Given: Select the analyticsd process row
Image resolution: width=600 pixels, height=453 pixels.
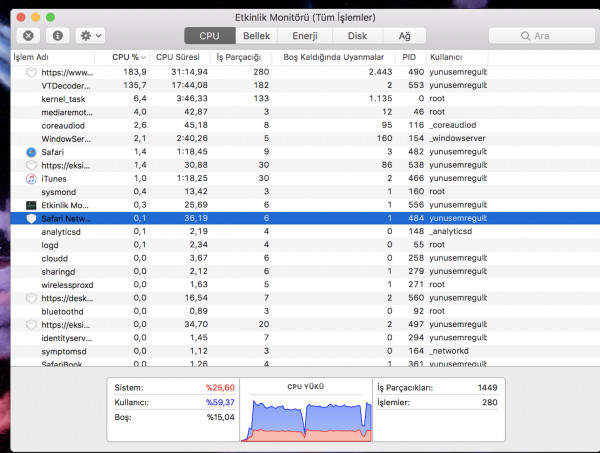Looking at the screenshot, I should tap(305, 231).
